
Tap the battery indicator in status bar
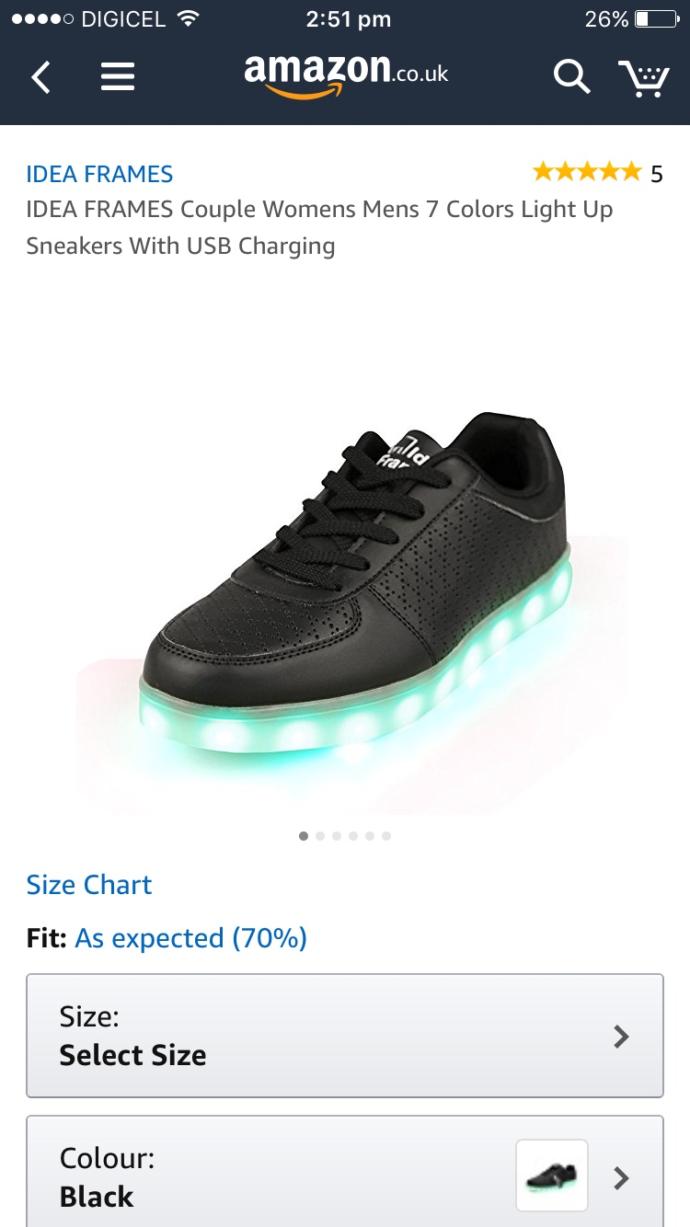(654, 19)
